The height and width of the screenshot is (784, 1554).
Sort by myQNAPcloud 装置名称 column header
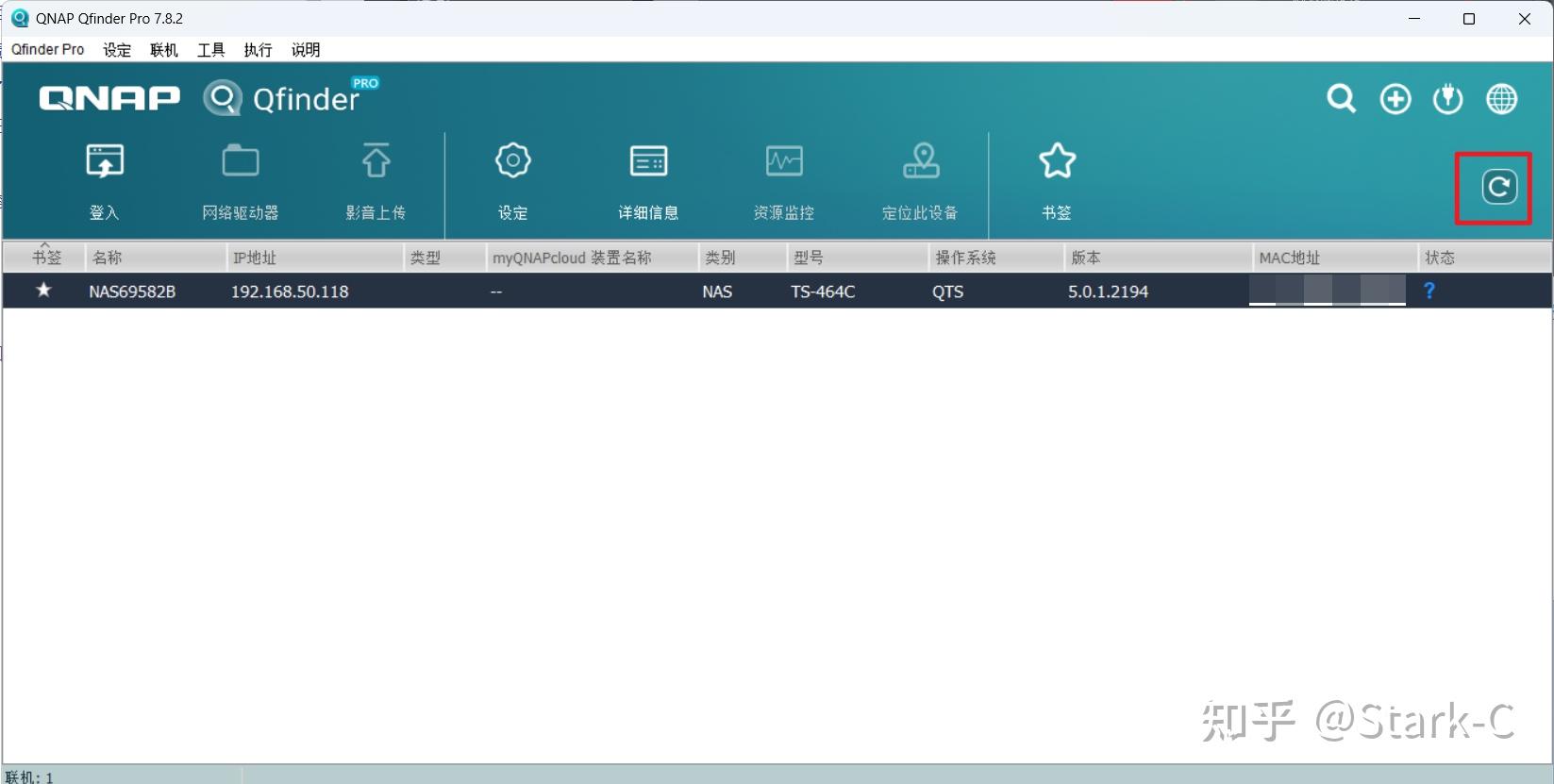(592, 258)
